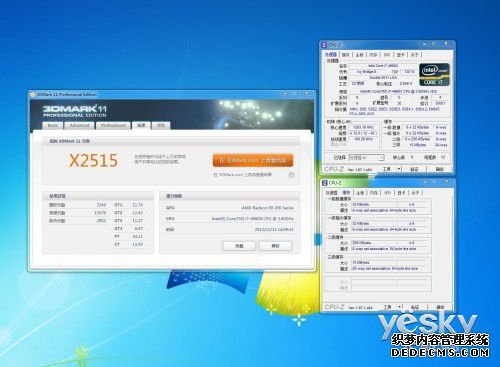
Task: Click the Socket LGA package field in CPU-Z
Action: tap(383, 77)
